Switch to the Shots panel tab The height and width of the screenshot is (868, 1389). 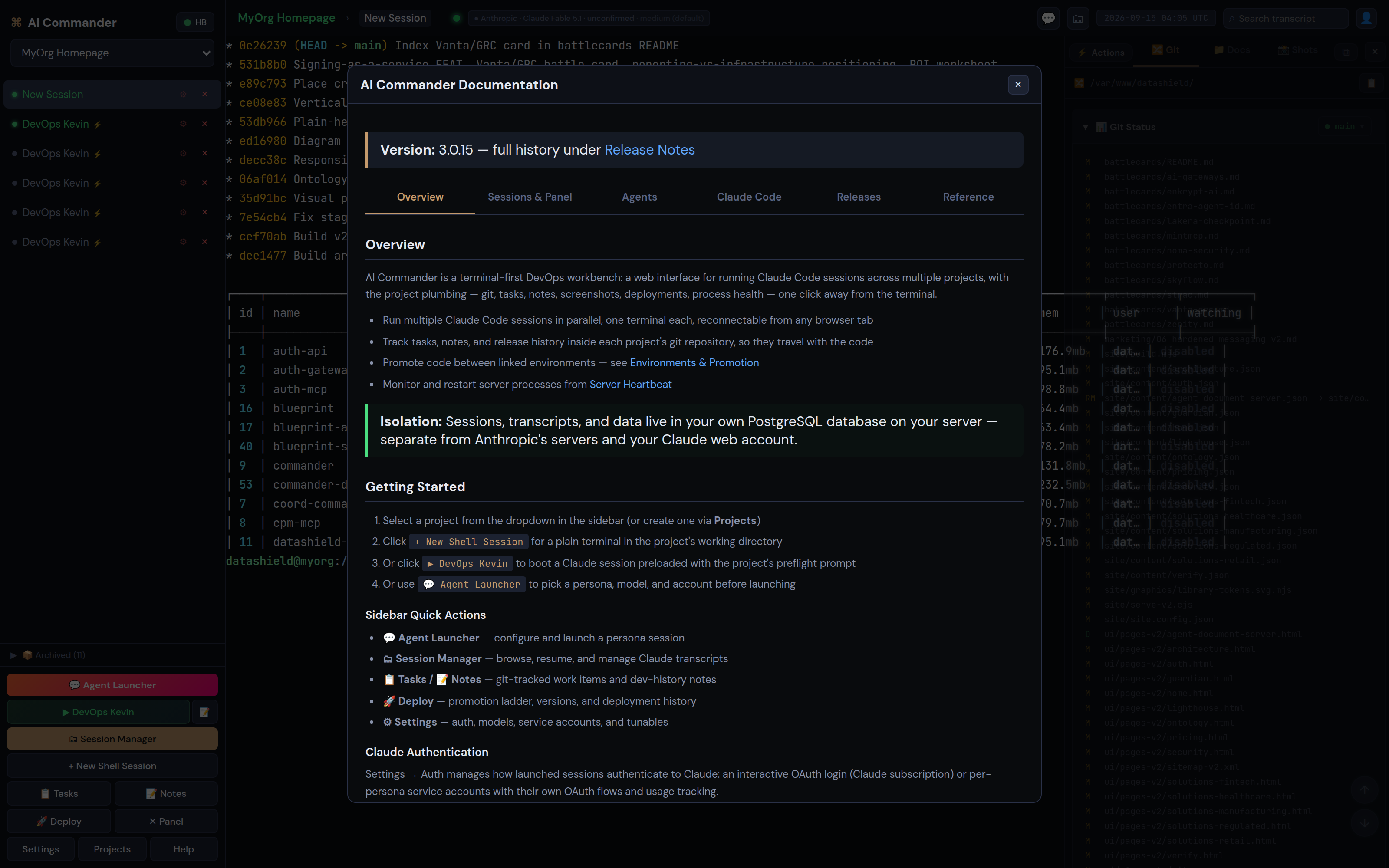[1298, 50]
